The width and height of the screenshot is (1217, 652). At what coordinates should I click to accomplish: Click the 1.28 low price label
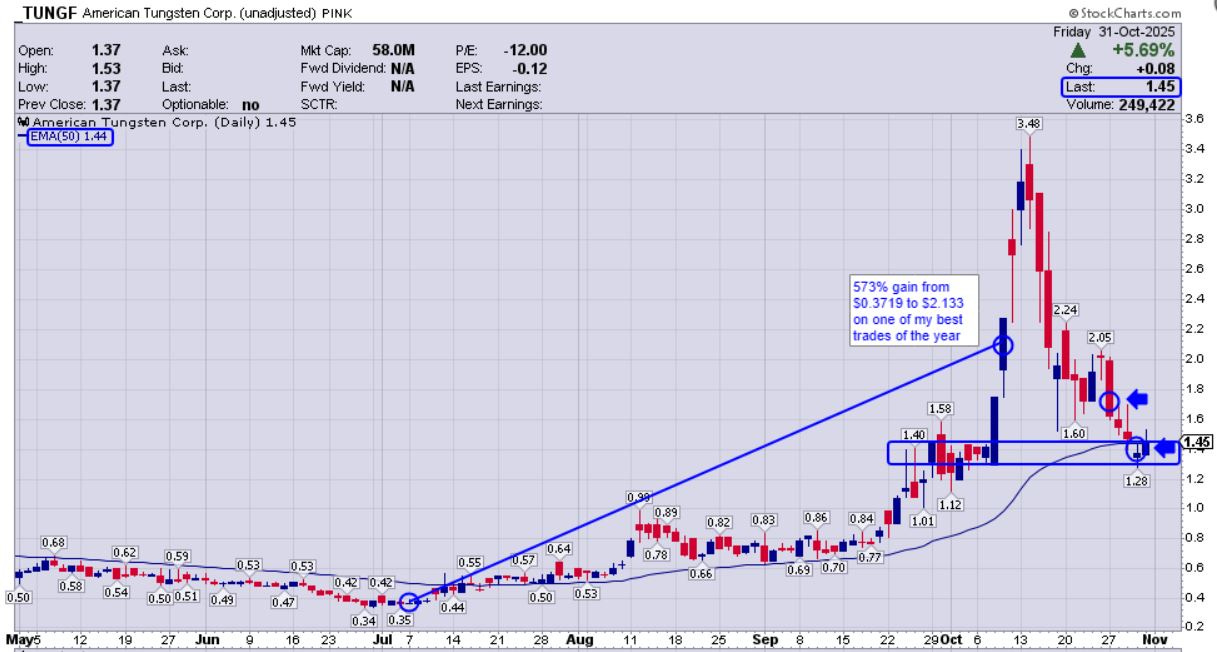(1136, 481)
